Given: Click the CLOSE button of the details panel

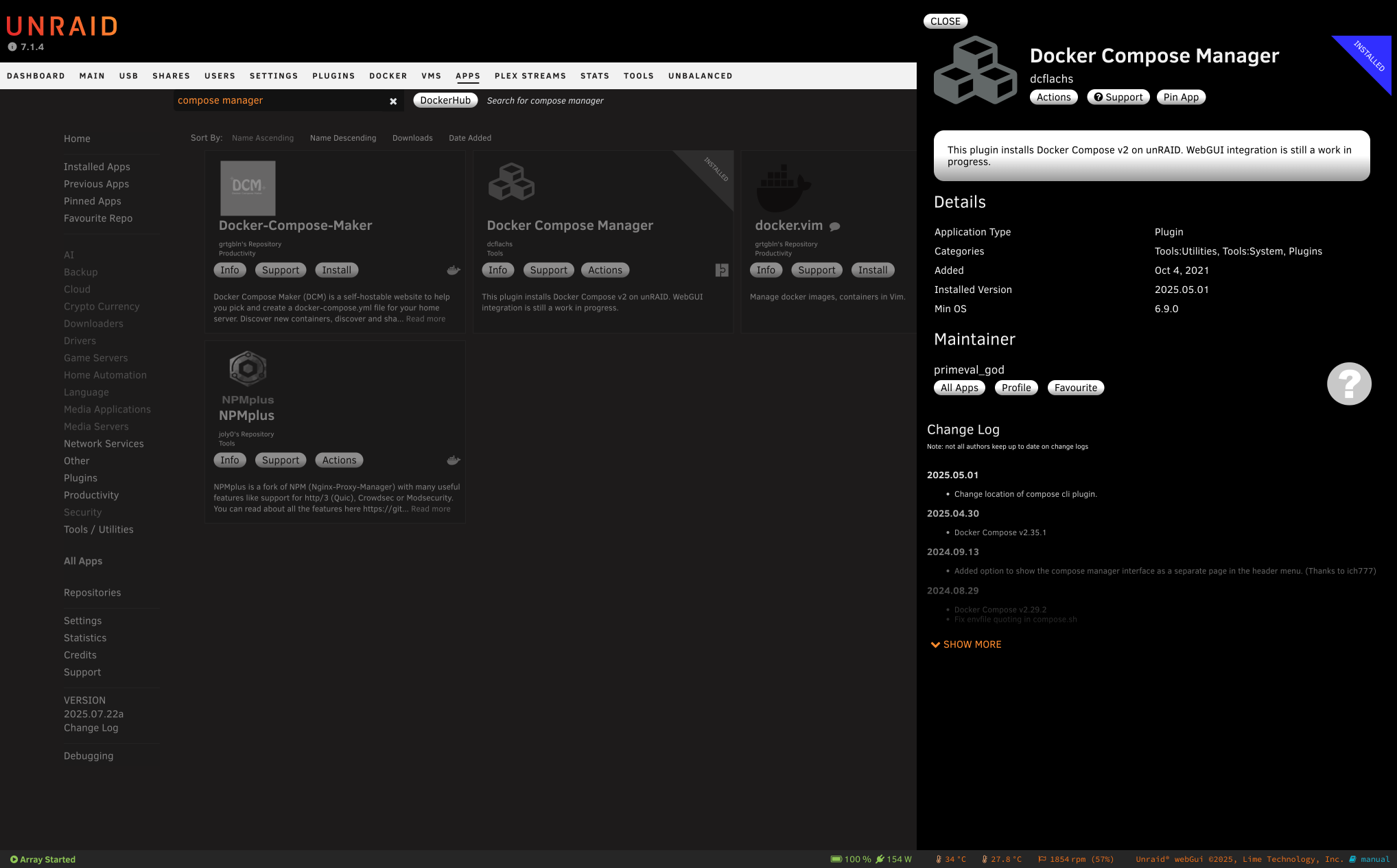Looking at the screenshot, I should 946,21.
